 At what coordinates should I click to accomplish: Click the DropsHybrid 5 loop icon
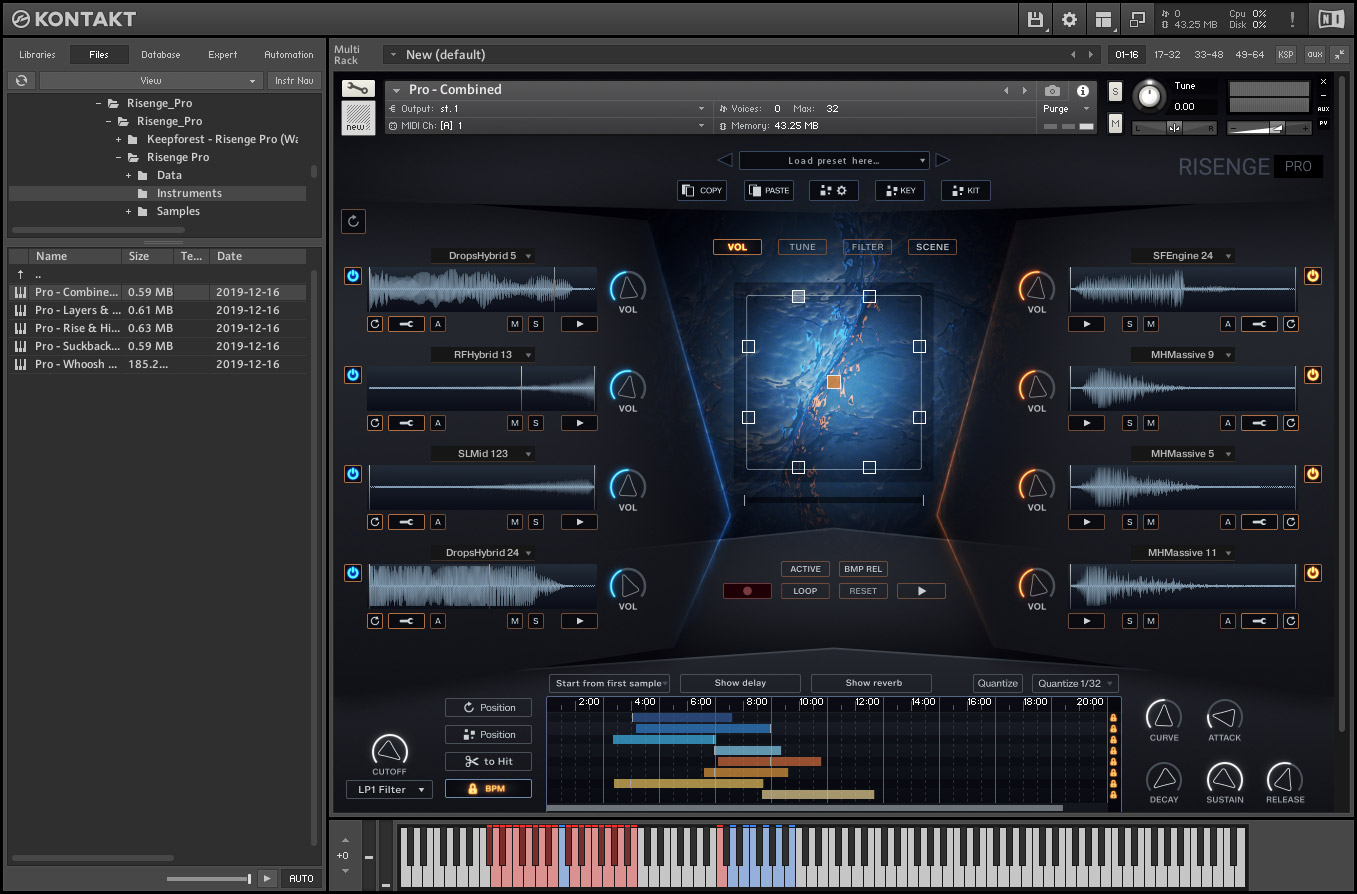375,324
